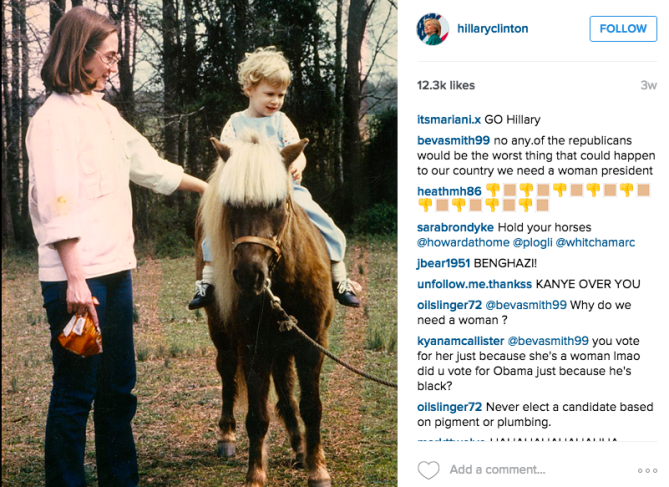Click the @whitchamarc mention
This screenshot has width=669, height=487.
pos(595,242)
